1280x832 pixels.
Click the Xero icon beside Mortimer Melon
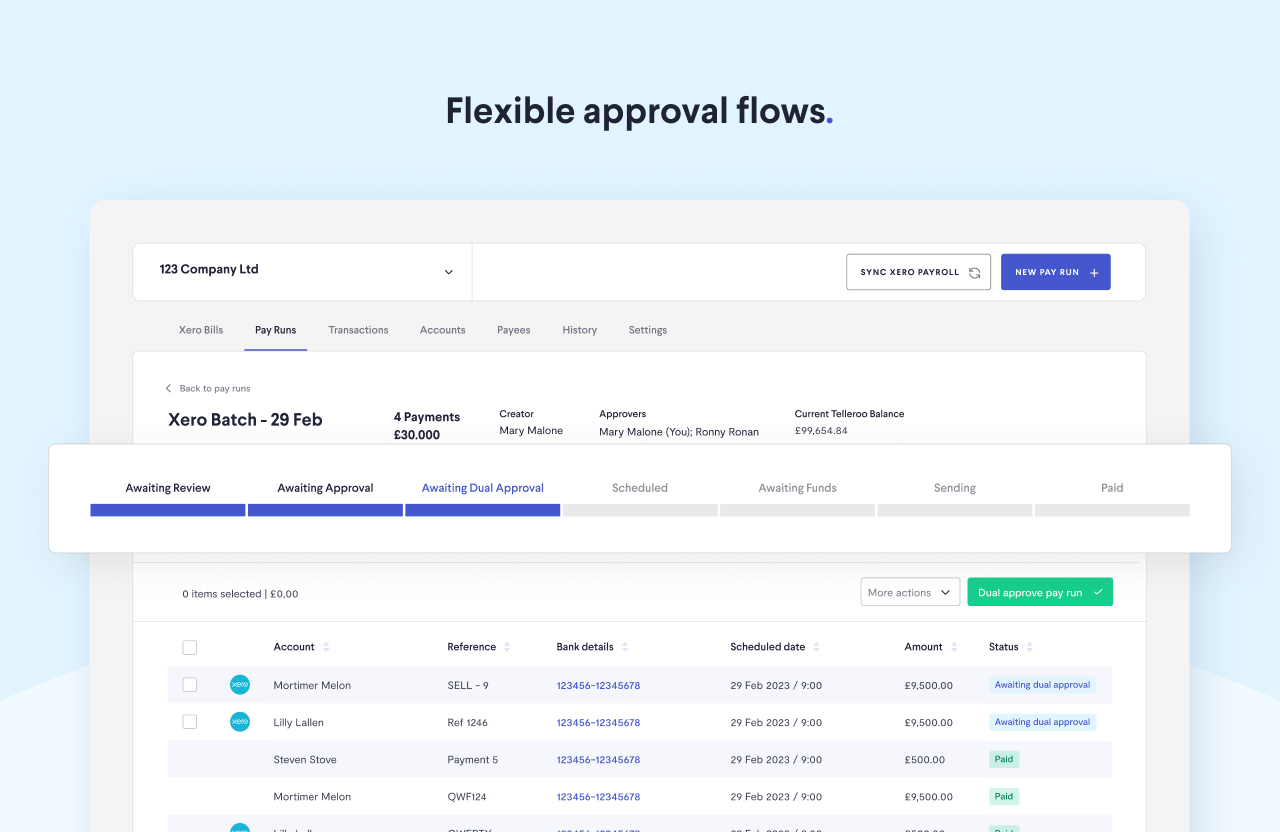tap(240, 684)
